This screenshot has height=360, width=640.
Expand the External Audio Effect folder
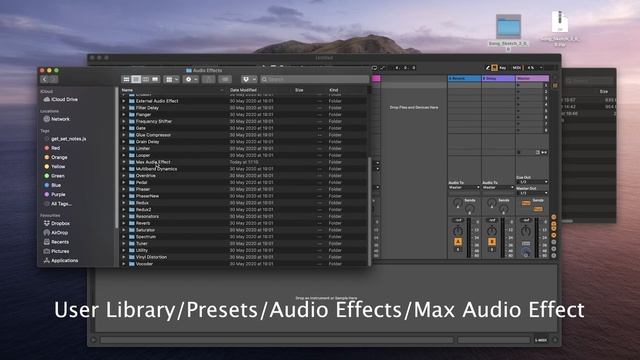124,101
